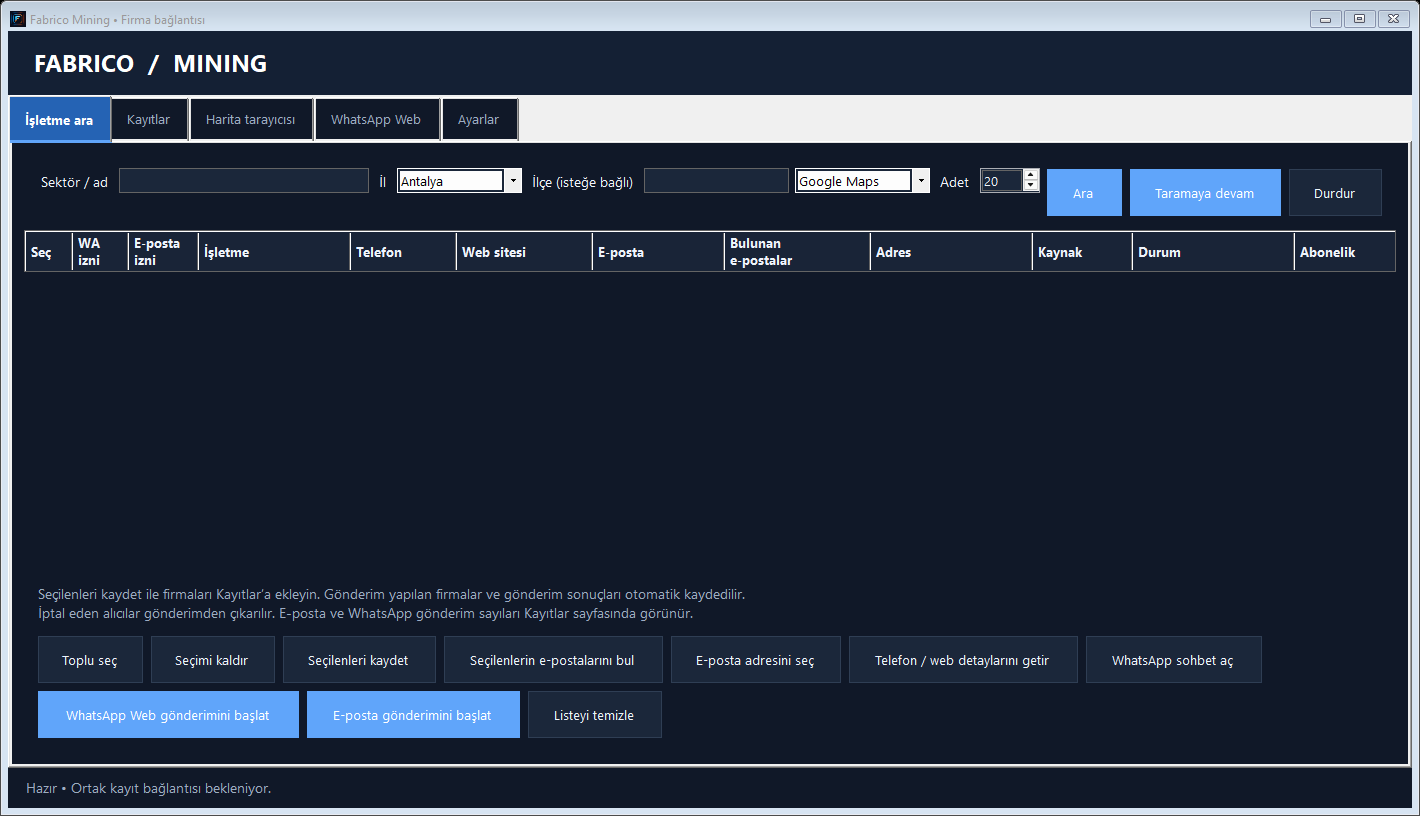1420x816 pixels.
Task: Click Listeyi temizle button
Action: 594,715
